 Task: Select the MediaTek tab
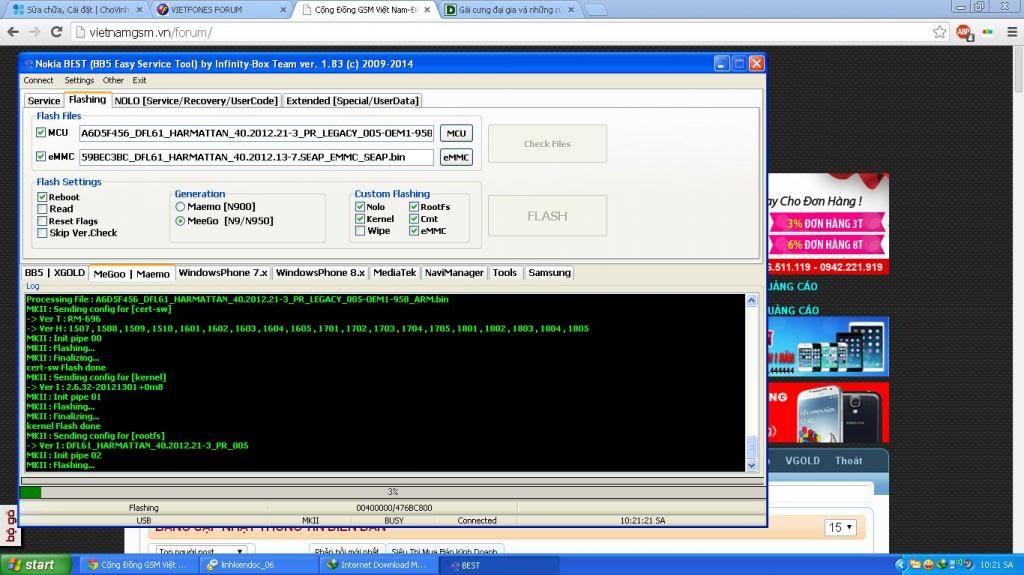pos(394,272)
